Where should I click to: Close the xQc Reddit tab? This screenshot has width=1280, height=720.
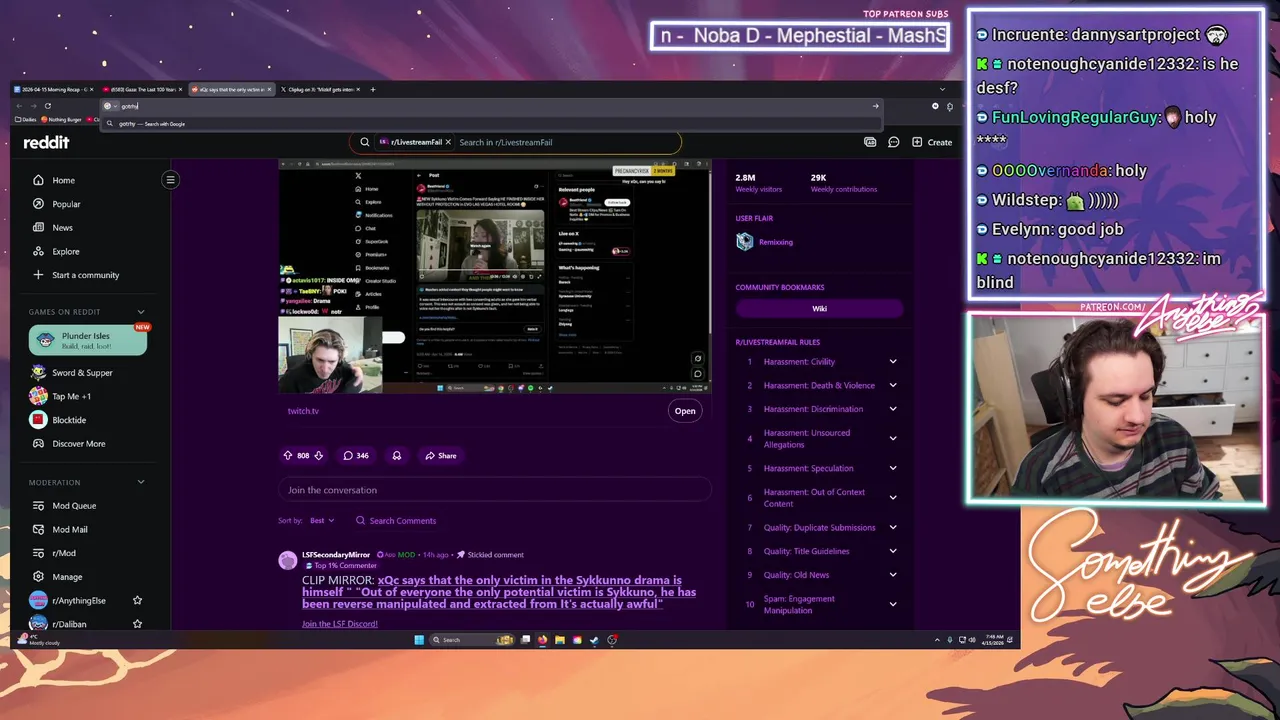click(268, 89)
